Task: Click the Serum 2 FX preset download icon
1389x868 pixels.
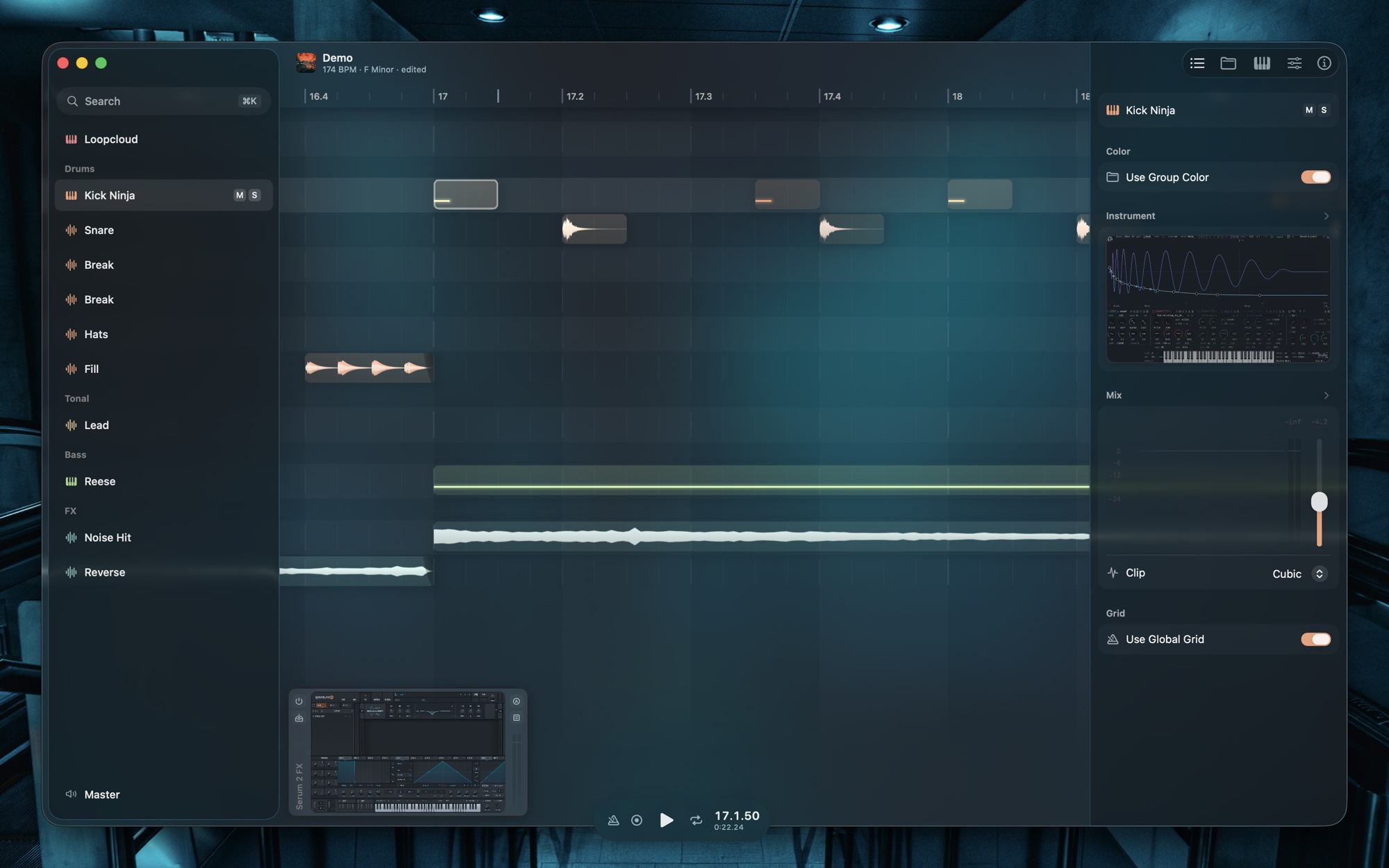Action: pyautogui.click(x=299, y=718)
